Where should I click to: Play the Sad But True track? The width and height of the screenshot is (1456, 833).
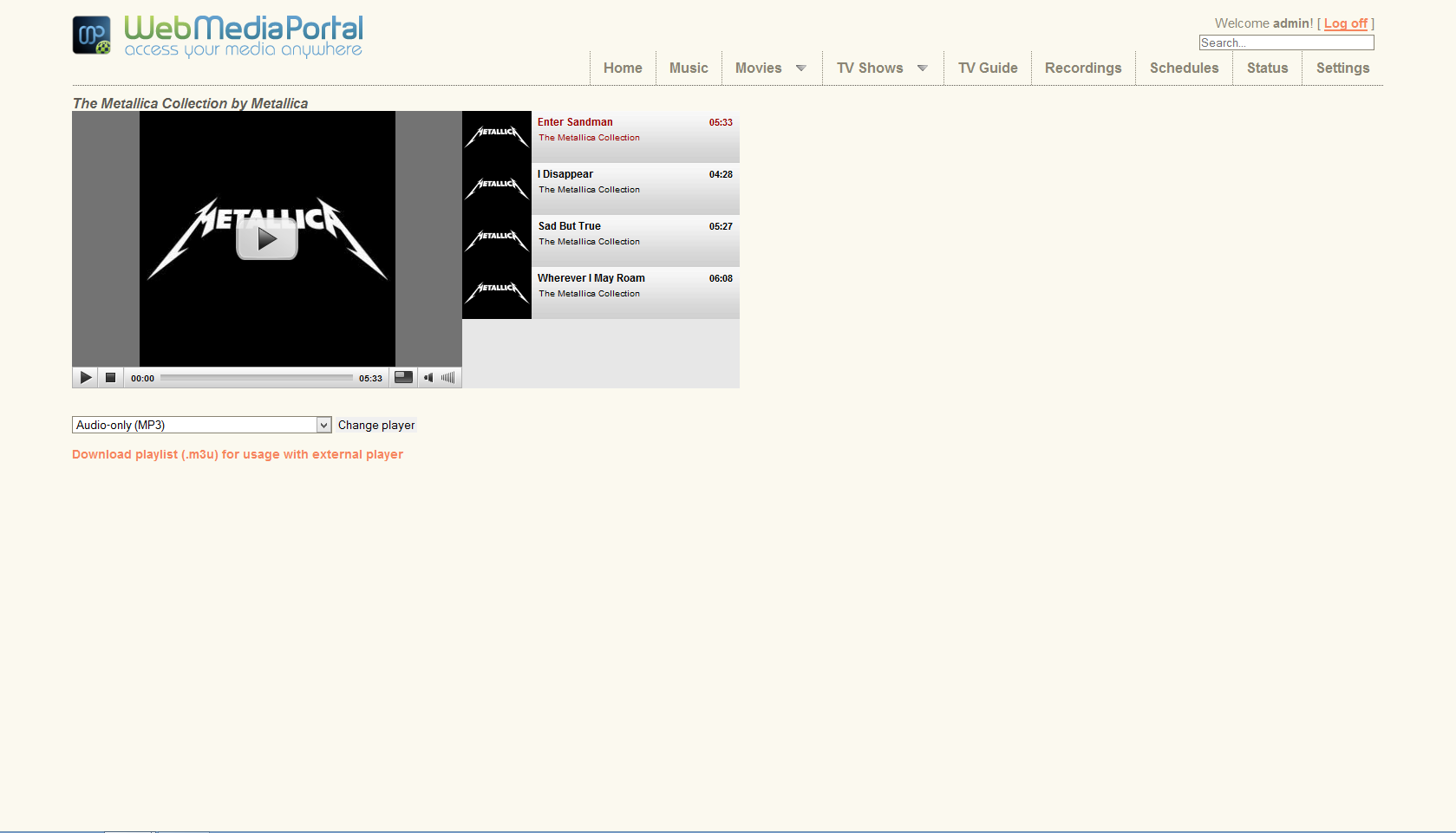570,226
